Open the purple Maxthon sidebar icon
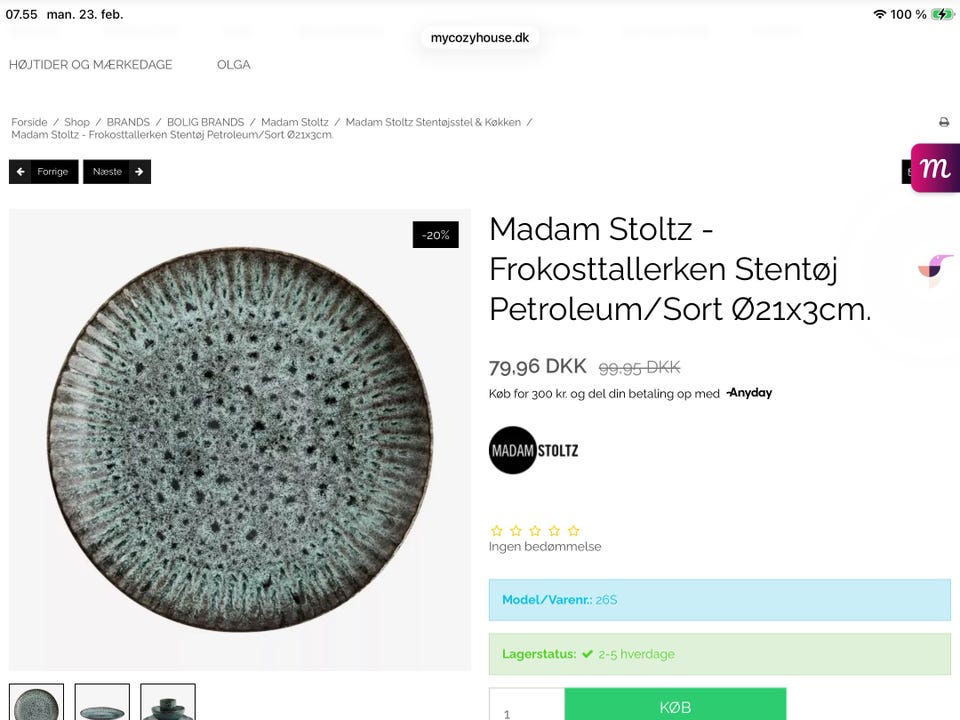The width and height of the screenshot is (960, 720). click(936, 168)
